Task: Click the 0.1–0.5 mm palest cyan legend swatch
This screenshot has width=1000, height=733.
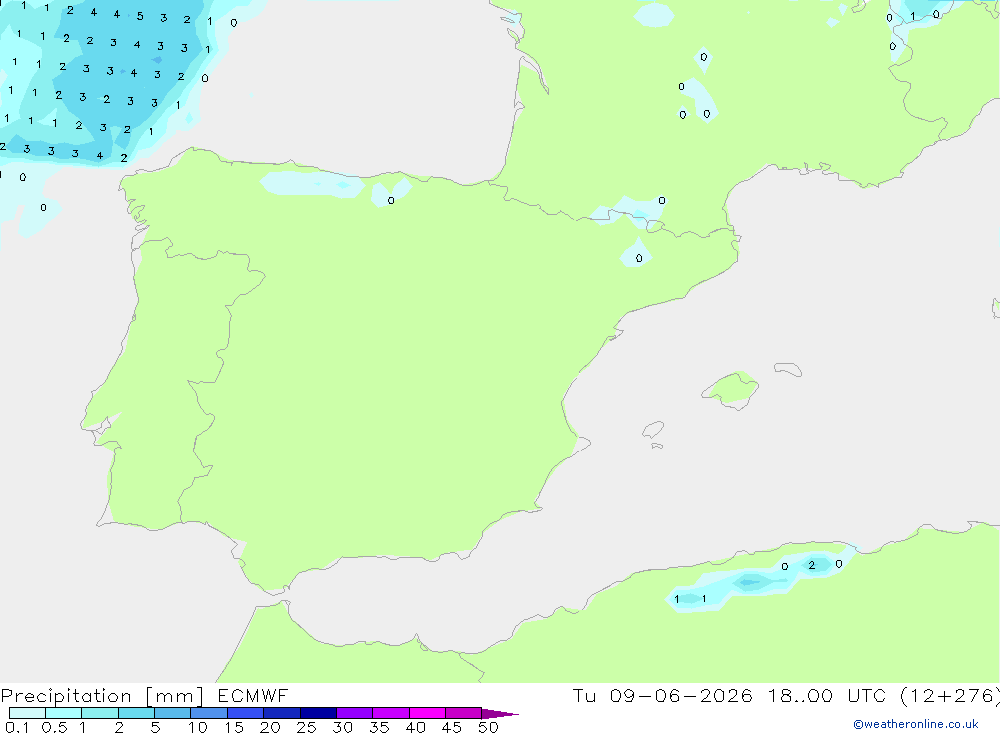Action: point(27,713)
